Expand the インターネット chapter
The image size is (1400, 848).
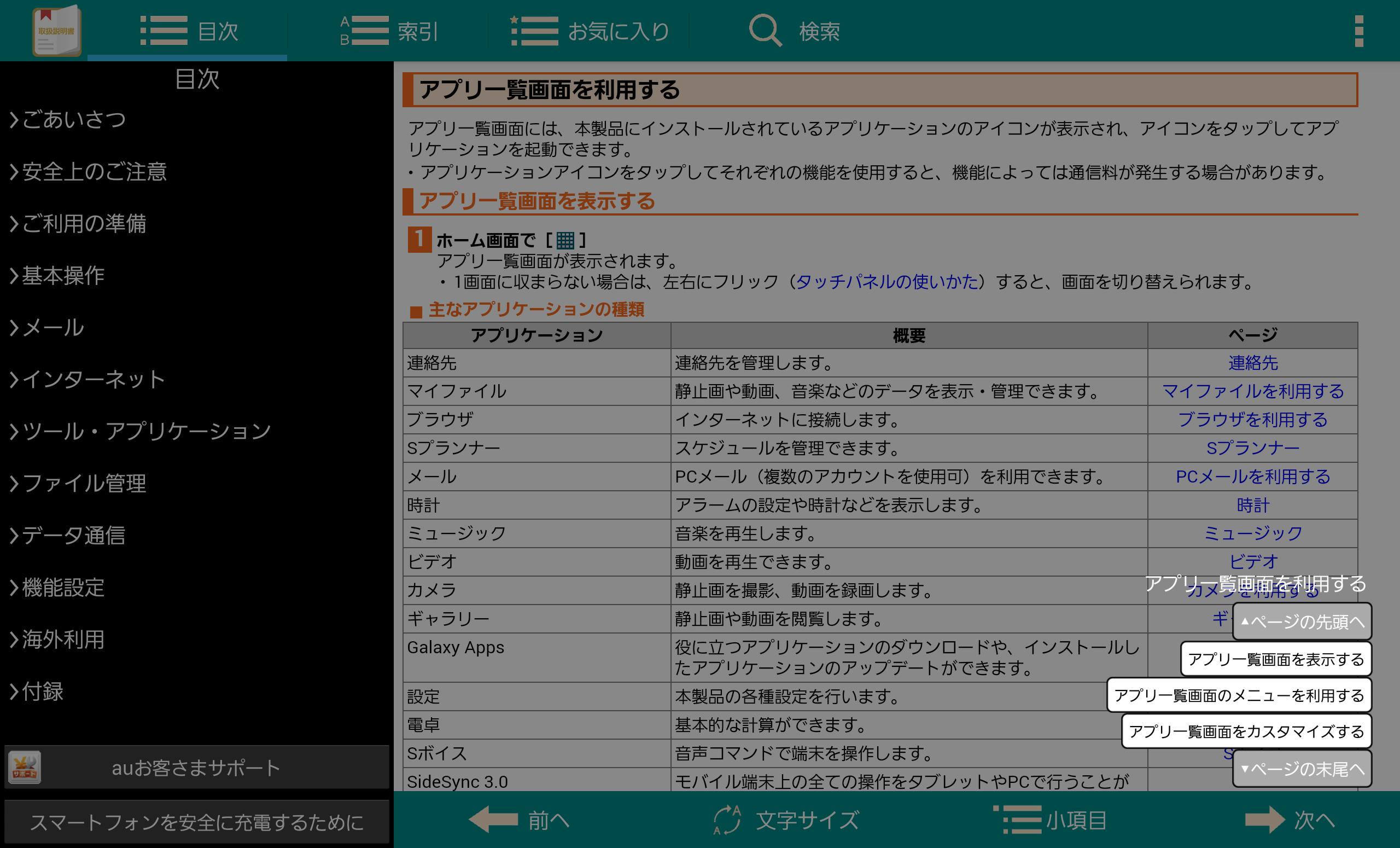tap(196, 380)
